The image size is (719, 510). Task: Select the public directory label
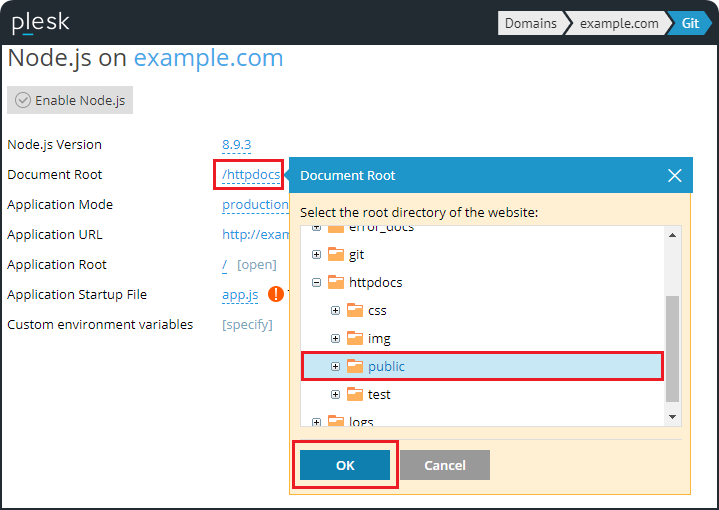point(386,366)
